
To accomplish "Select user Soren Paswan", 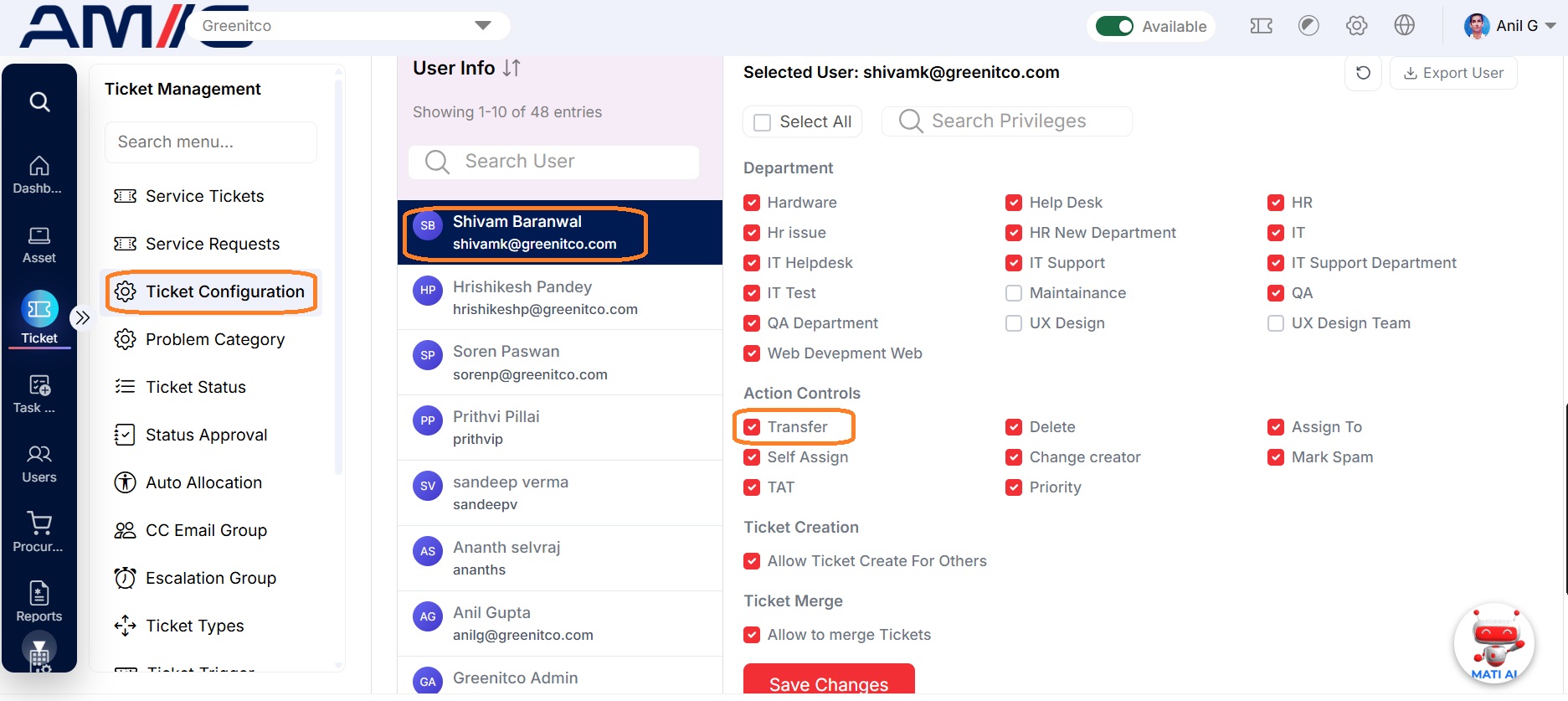I will click(x=559, y=363).
